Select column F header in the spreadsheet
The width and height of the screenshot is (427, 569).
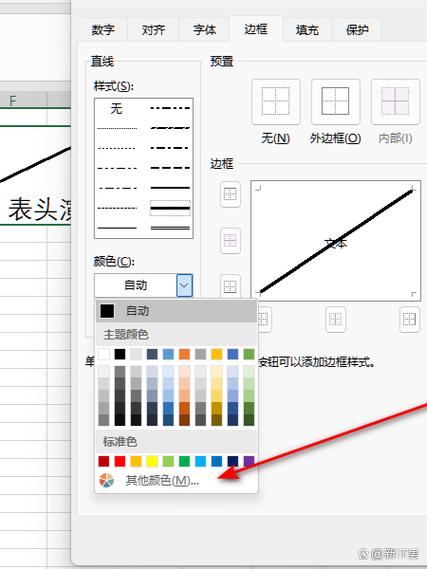(x=24, y=100)
